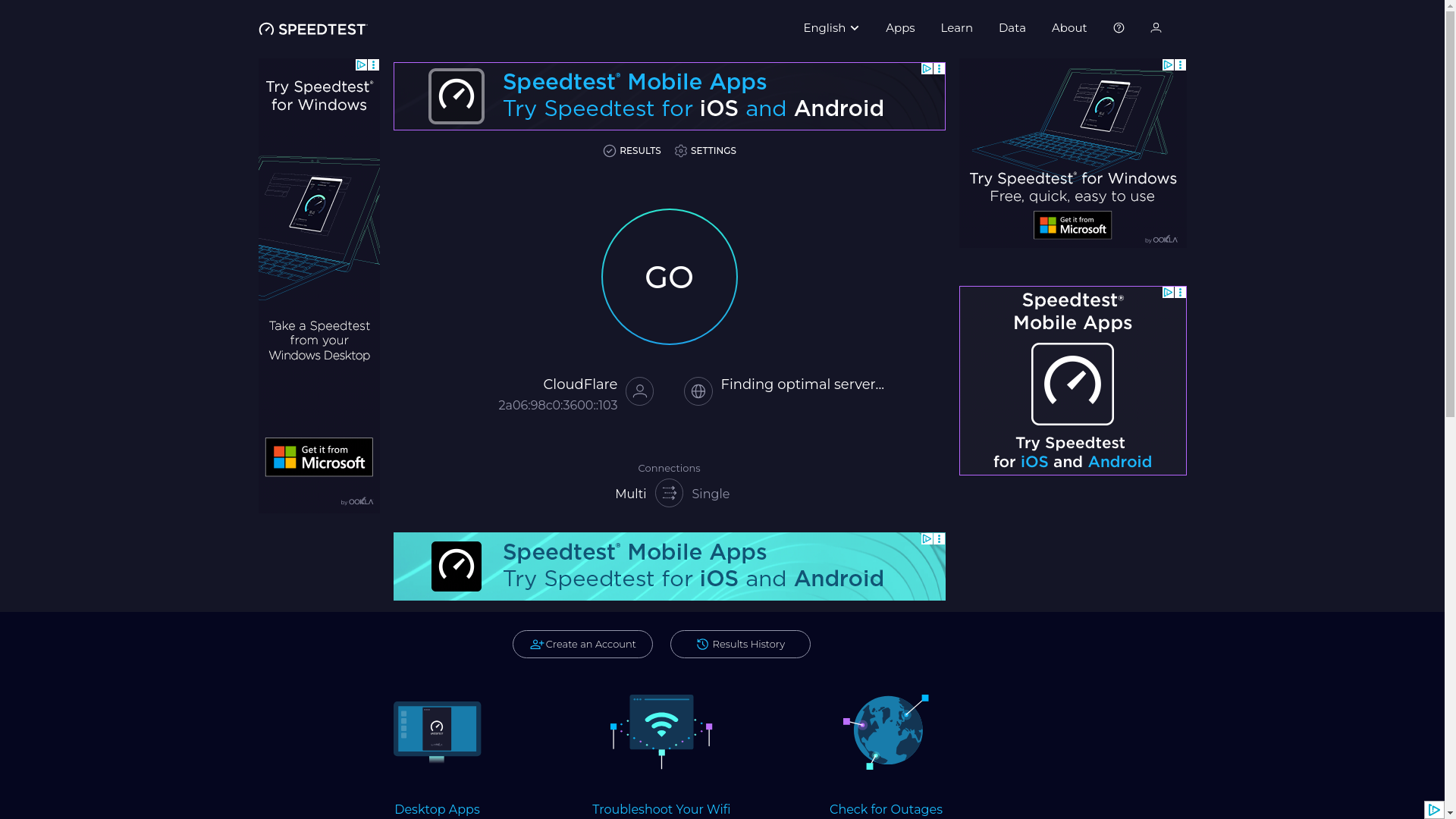This screenshot has height=819, width=1456.
Task: Open ad options menu on bottom banner
Action: point(939,539)
